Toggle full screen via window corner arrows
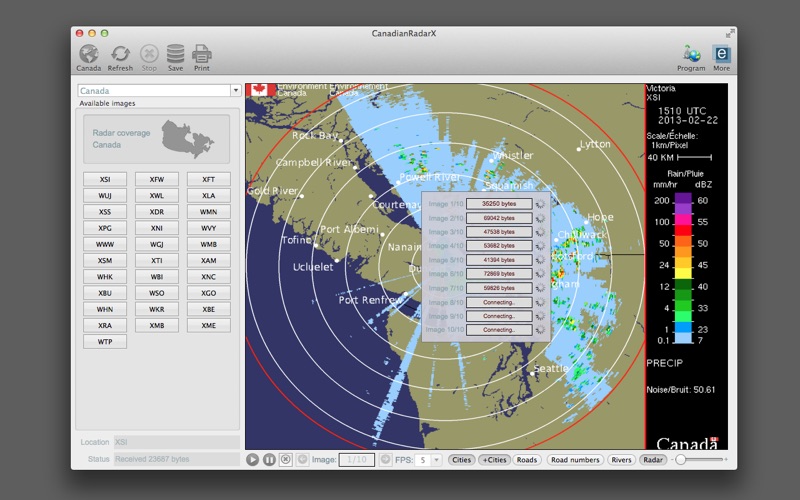Image resolution: width=800 pixels, height=500 pixels. coord(730,33)
